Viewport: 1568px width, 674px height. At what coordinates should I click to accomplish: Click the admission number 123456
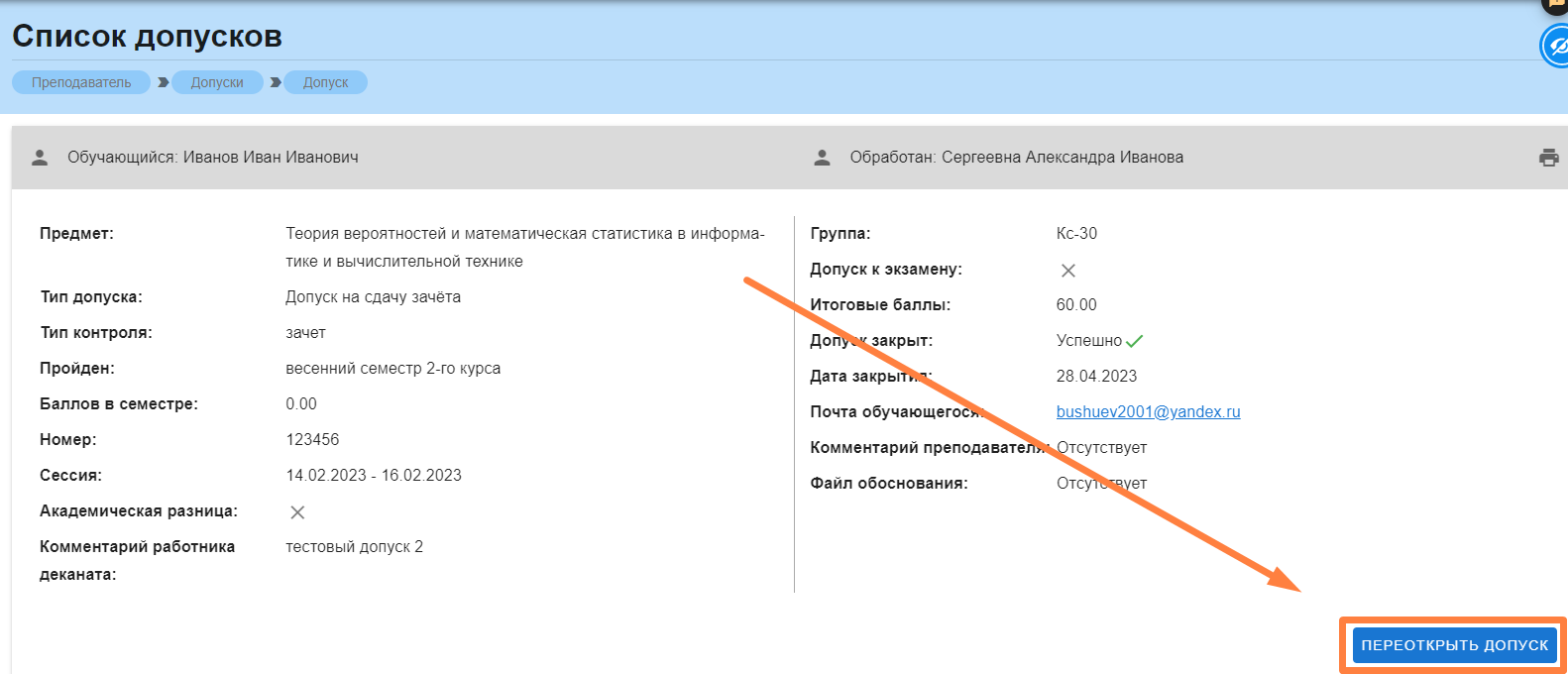click(x=312, y=440)
